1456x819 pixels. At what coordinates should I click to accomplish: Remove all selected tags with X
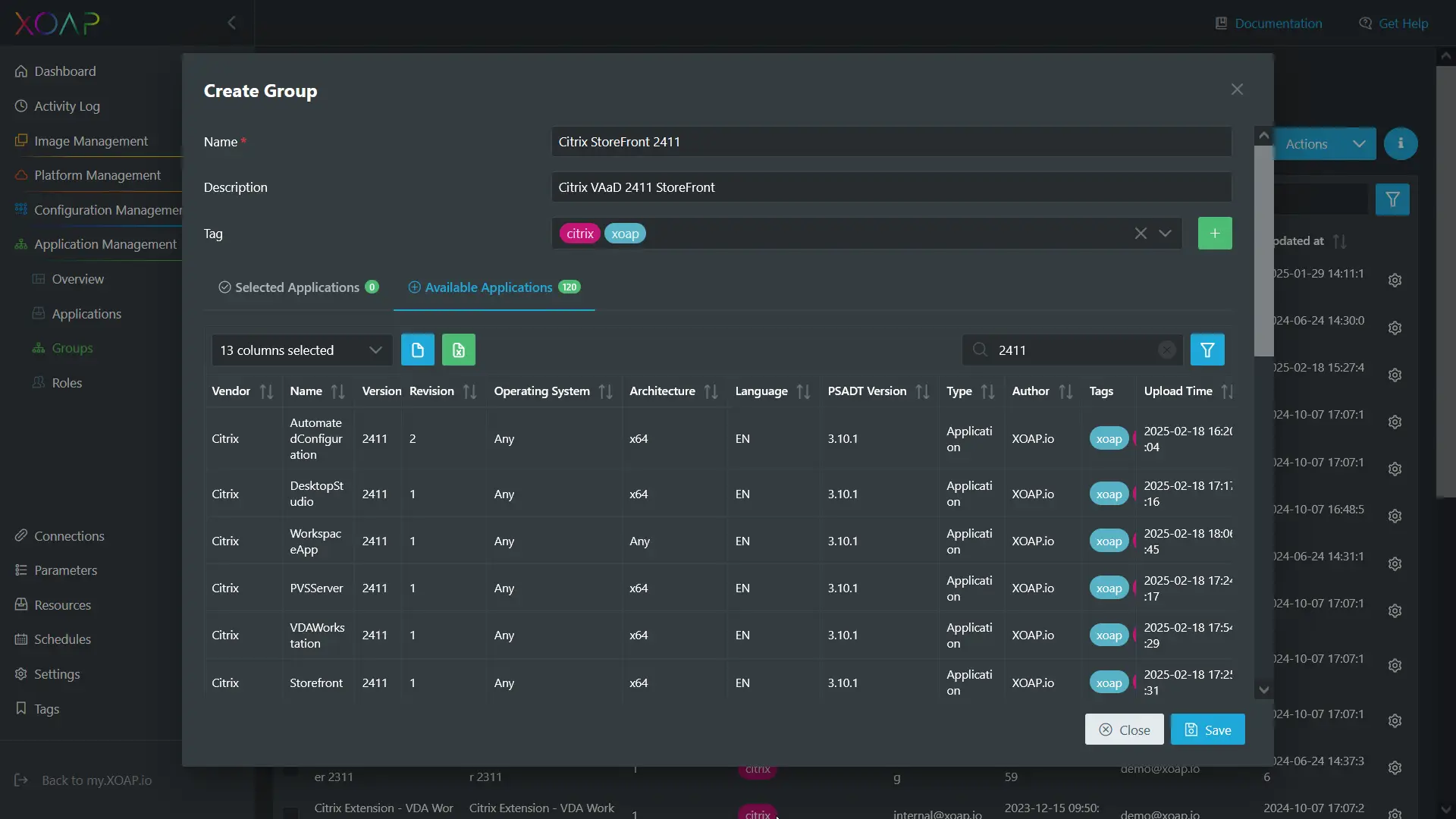tap(1140, 234)
